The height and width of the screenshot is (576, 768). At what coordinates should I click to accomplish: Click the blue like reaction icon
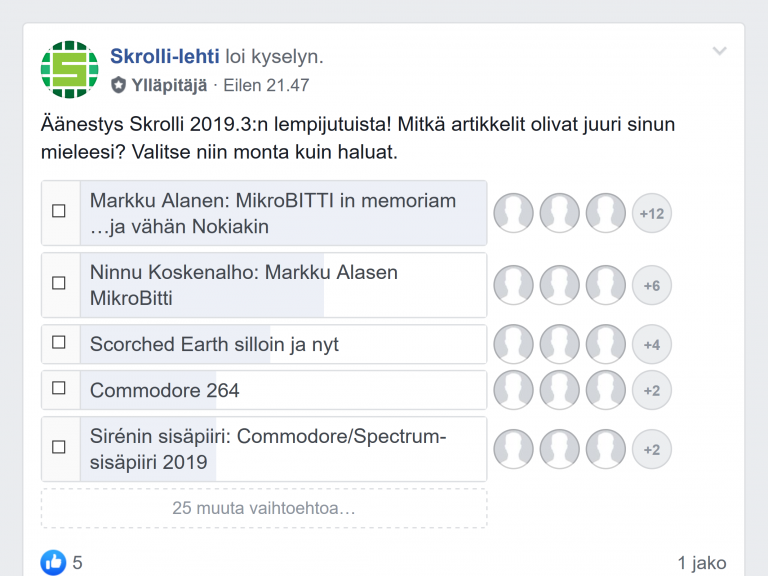coord(53,563)
